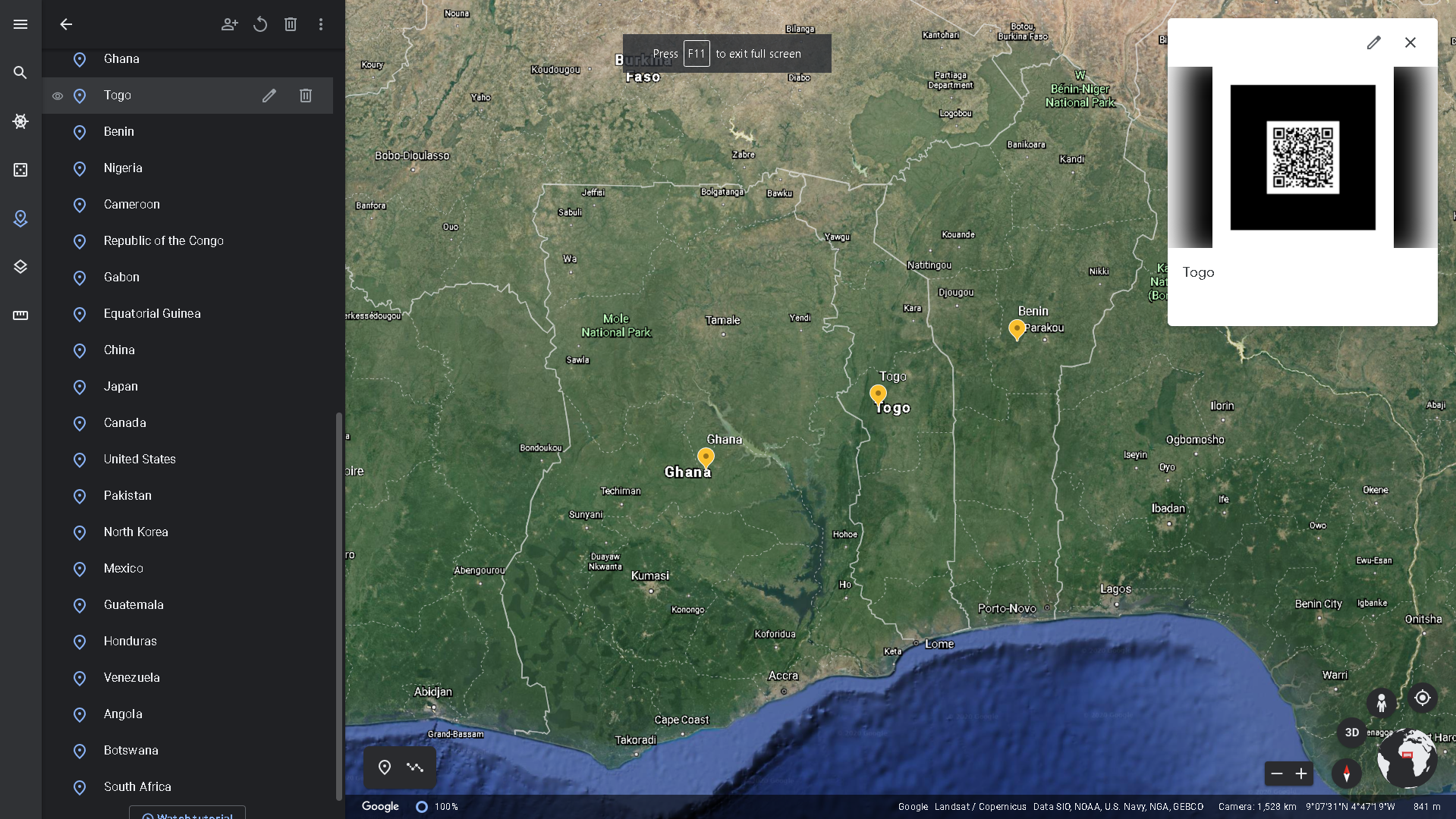Select Botswana in the project list

[x=187, y=751]
